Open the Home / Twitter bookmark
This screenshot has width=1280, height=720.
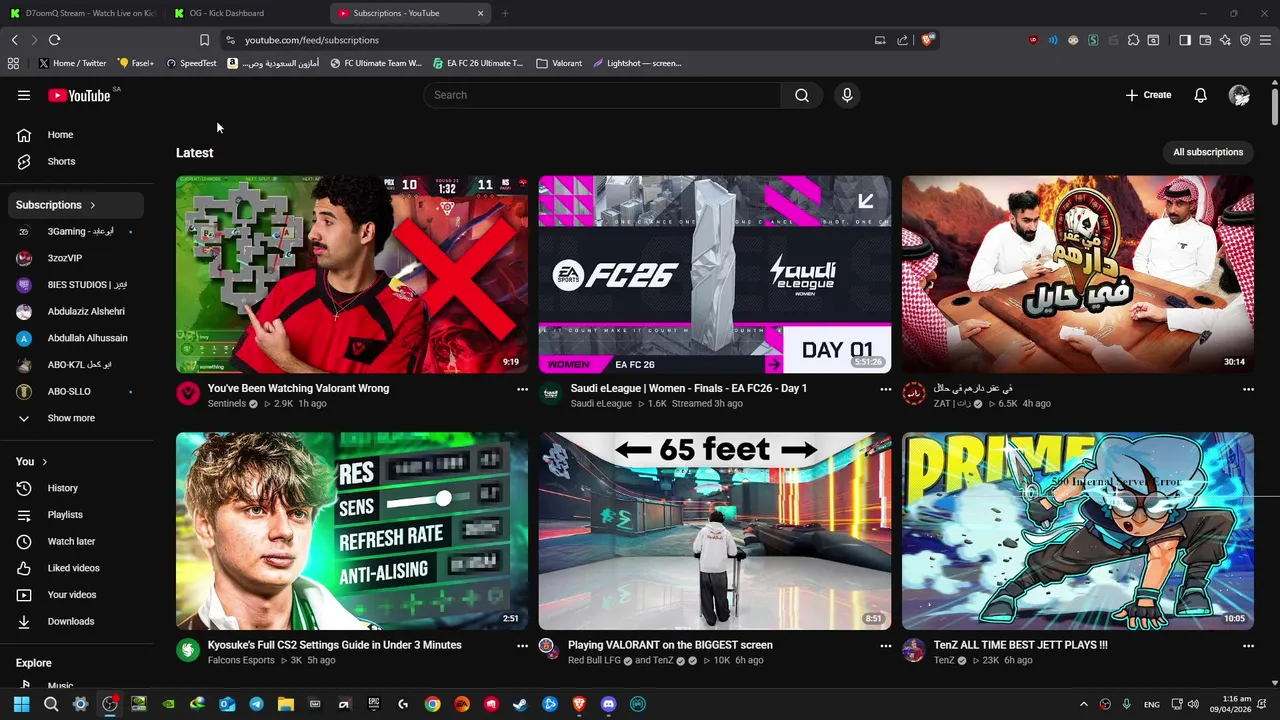(x=72, y=63)
